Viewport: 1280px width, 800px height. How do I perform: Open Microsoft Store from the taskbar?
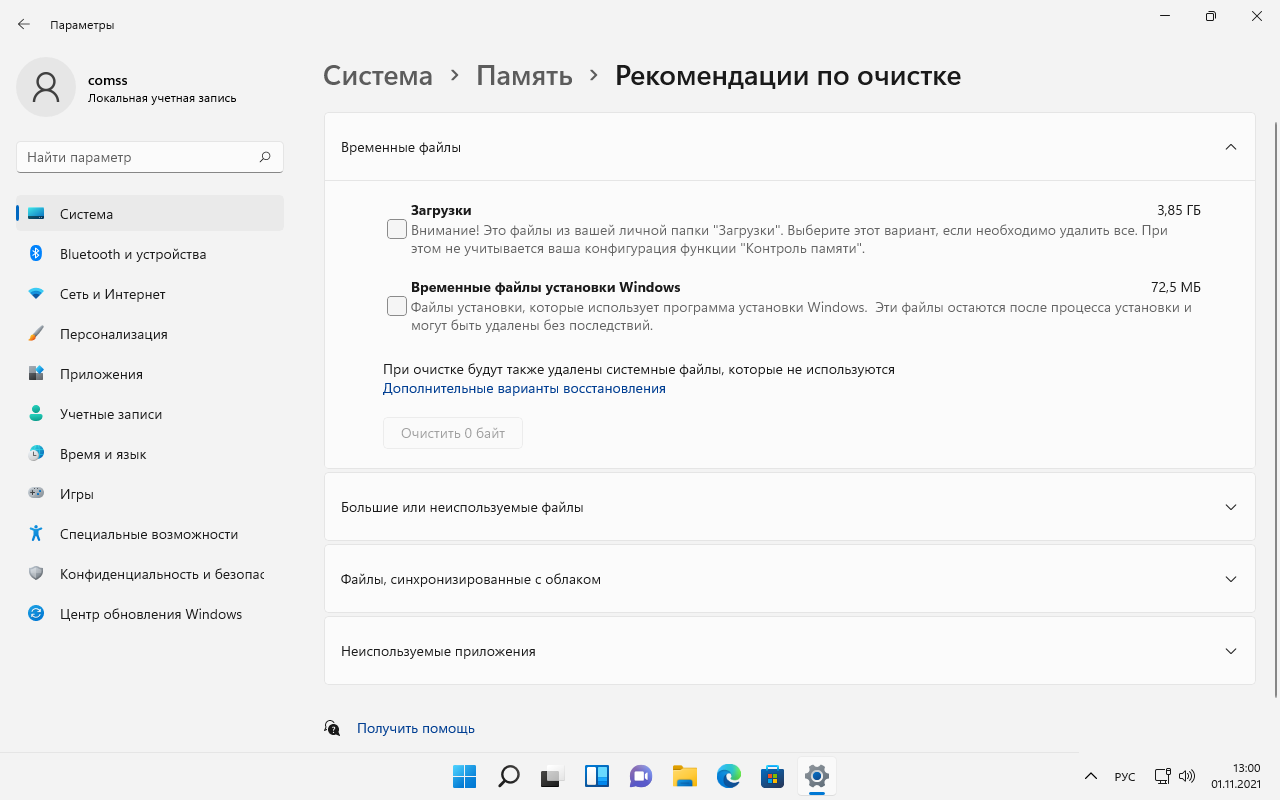coord(772,776)
